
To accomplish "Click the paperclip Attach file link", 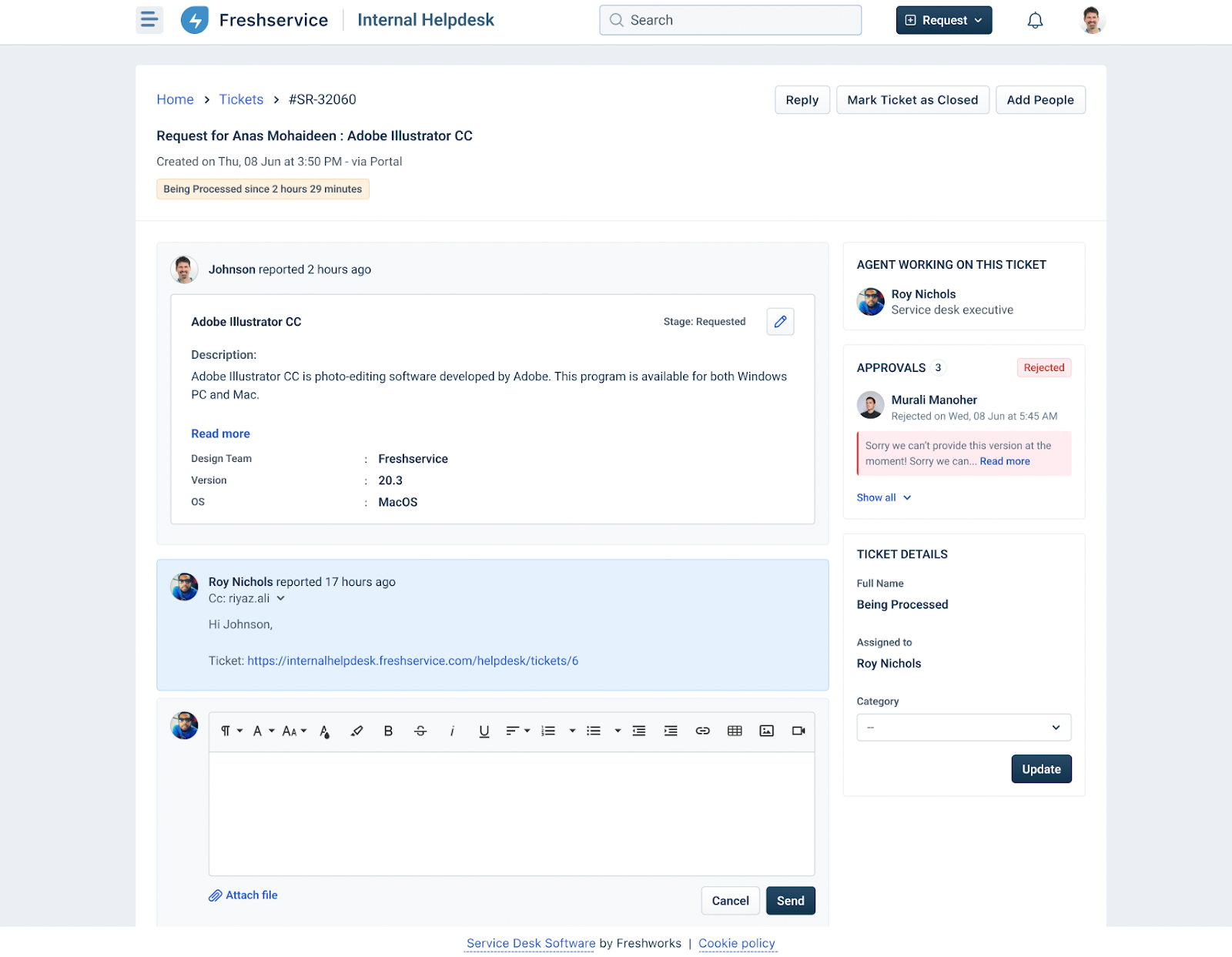I will 243,895.
